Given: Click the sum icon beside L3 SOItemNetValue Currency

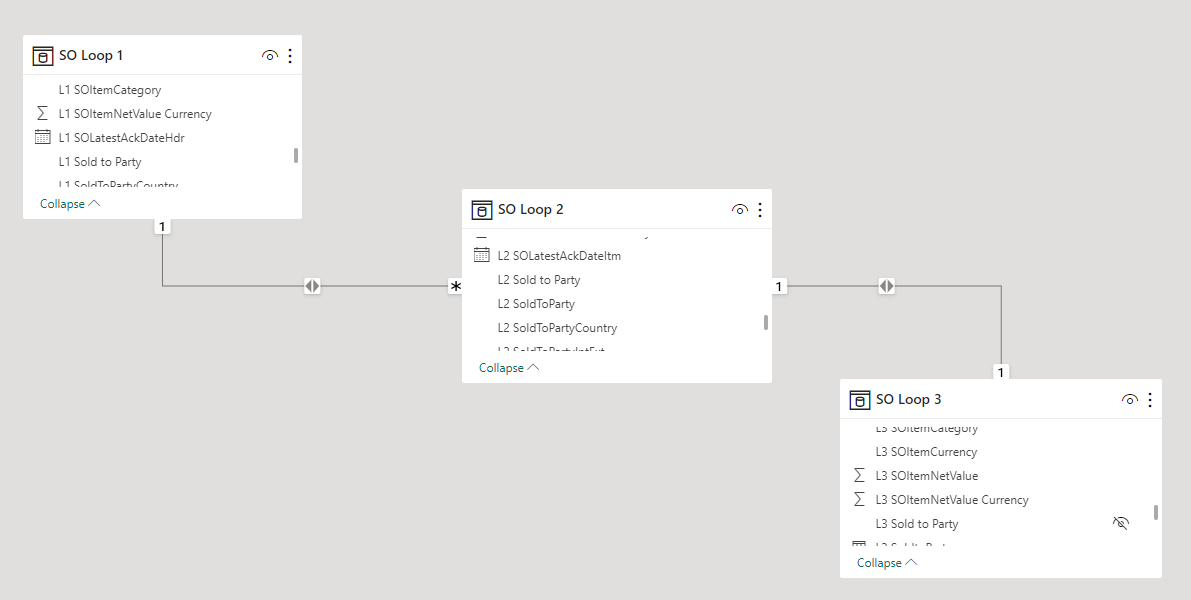Looking at the screenshot, I should [x=859, y=500].
